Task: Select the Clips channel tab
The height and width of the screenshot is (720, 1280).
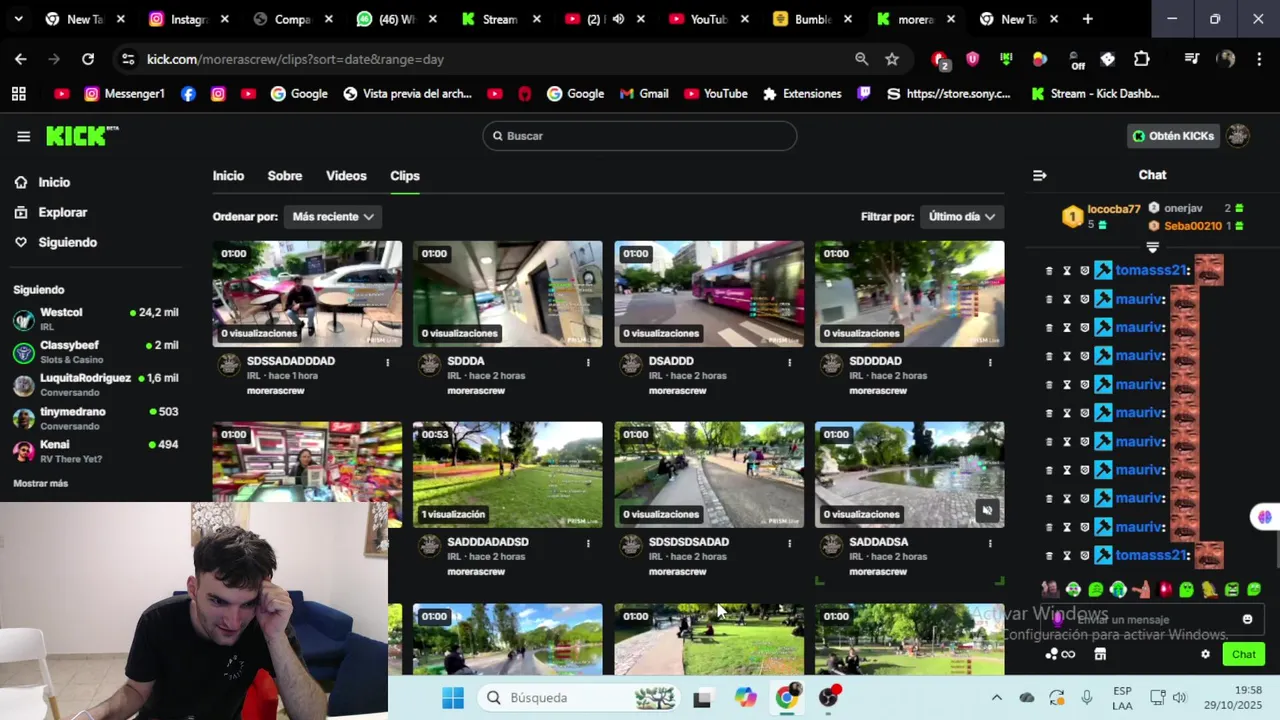Action: 405,176
